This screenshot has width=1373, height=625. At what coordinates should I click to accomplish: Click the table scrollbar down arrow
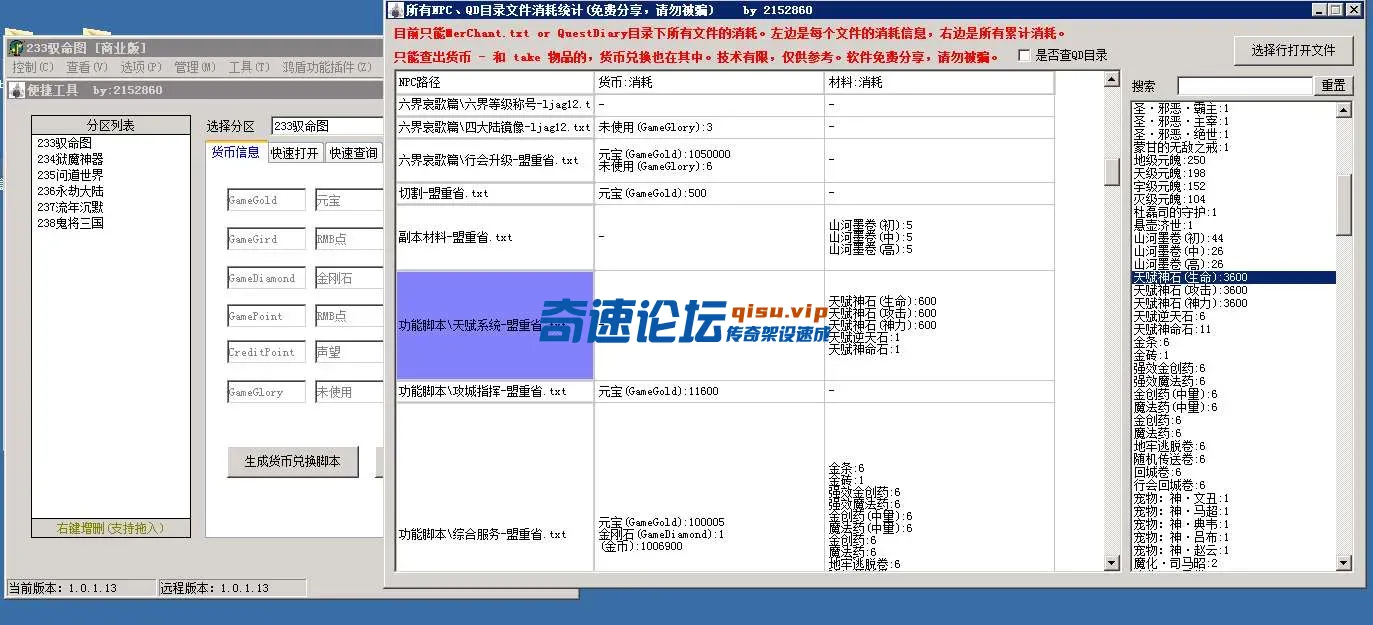1112,563
